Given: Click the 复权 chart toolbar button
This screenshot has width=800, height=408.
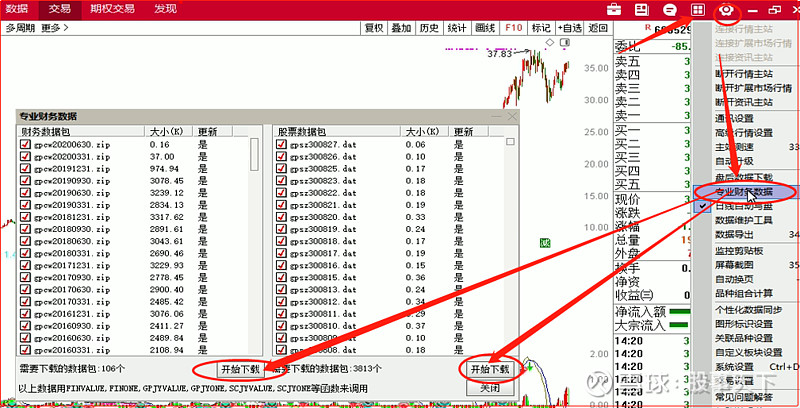Looking at the screenshot, I should pos(373,28).
